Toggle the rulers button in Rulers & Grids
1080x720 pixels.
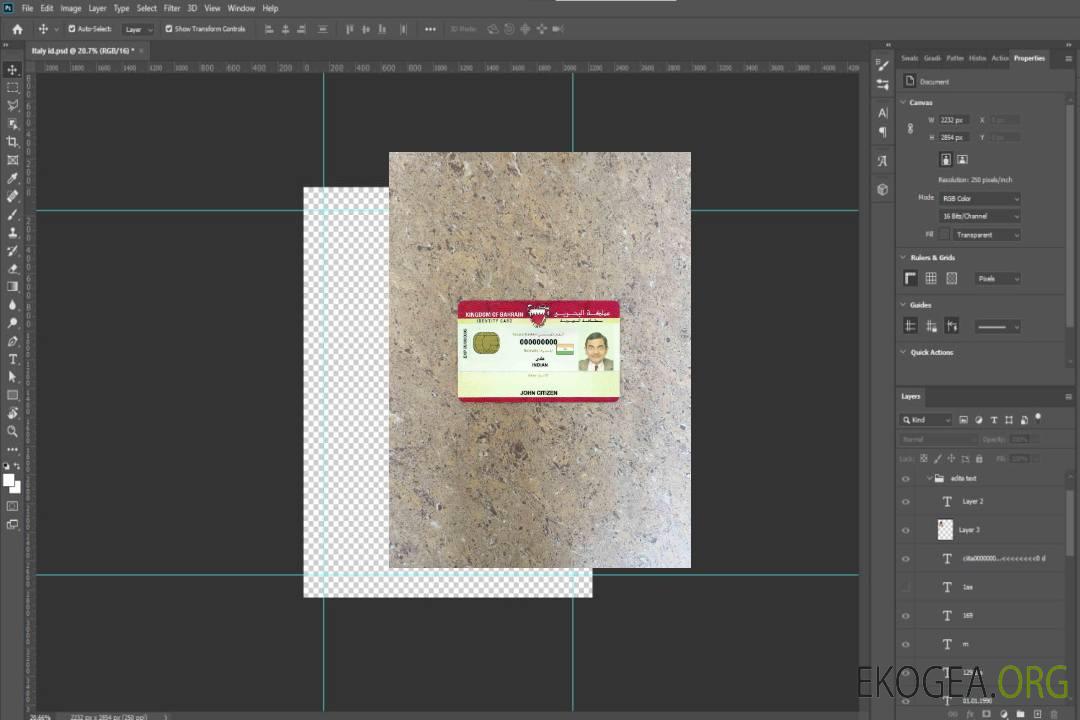coord(910,278)
